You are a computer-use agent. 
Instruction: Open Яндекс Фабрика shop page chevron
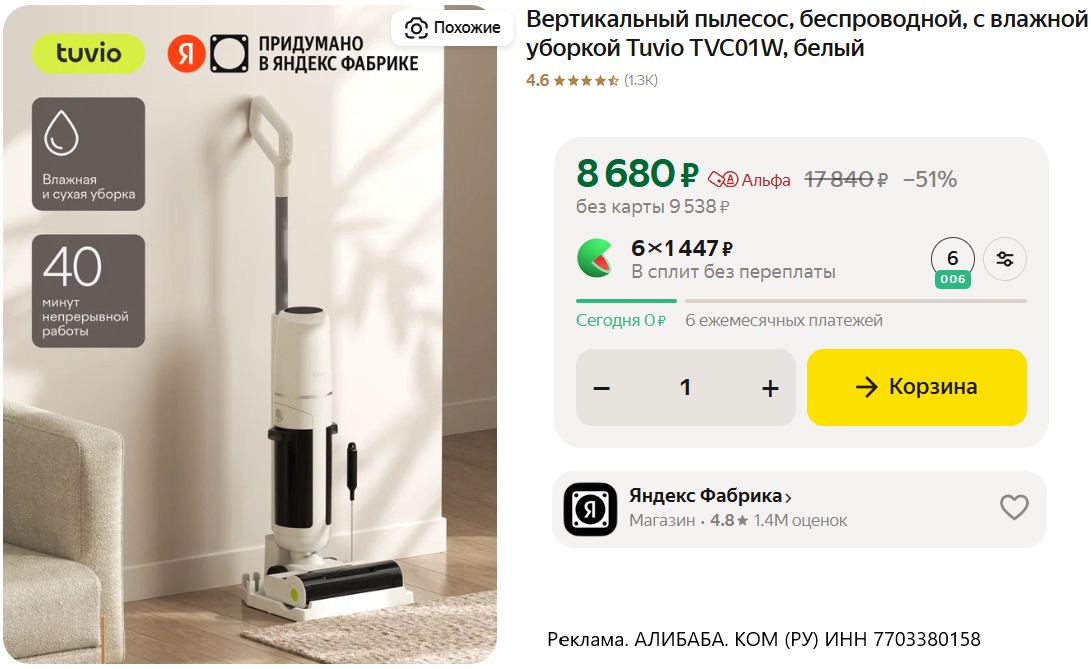click(788, 498)
